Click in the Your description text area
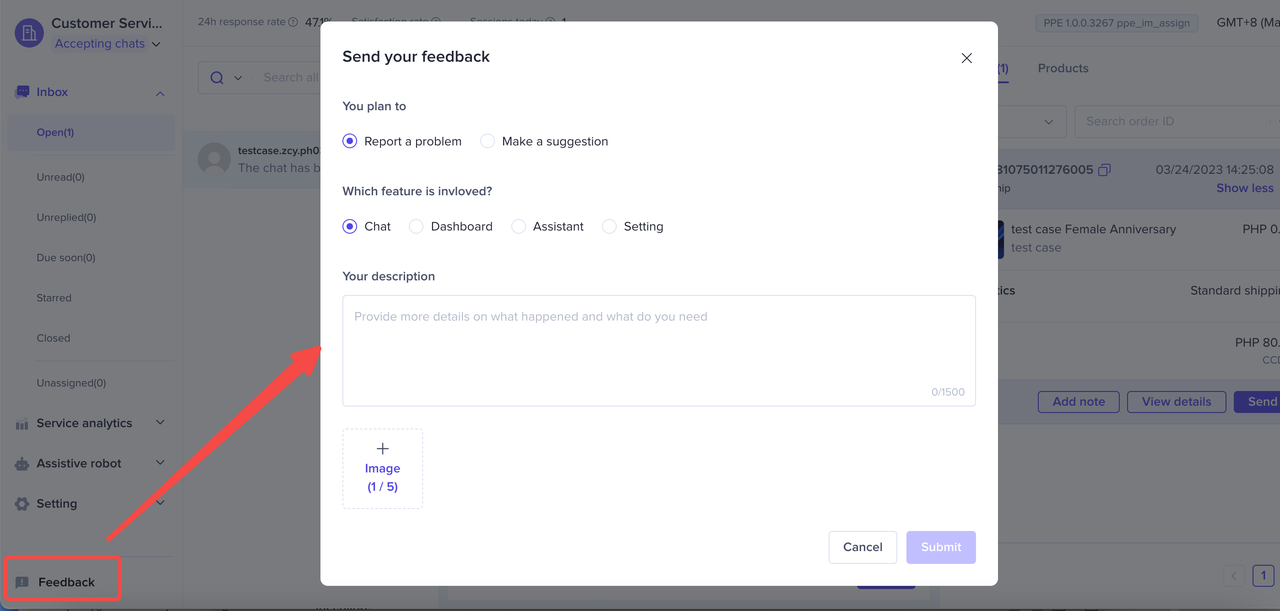 (658, 350)
